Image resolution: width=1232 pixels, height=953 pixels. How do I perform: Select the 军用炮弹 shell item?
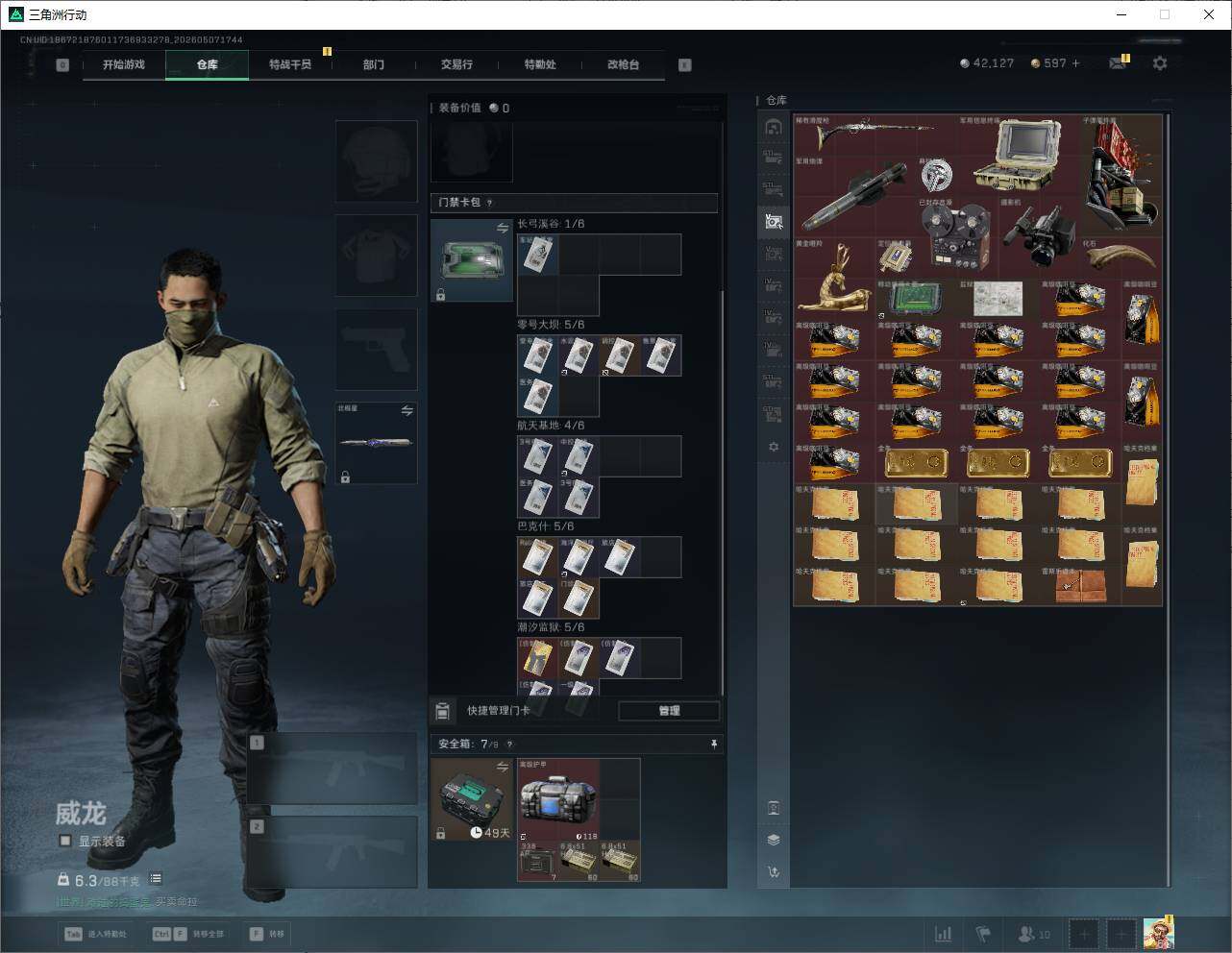[854, 197]
